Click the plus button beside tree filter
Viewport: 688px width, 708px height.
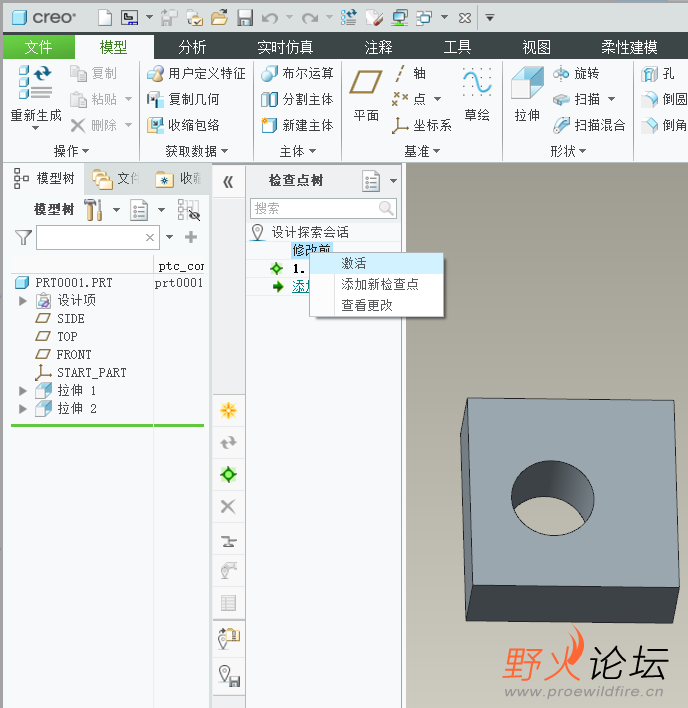point(191,237)
